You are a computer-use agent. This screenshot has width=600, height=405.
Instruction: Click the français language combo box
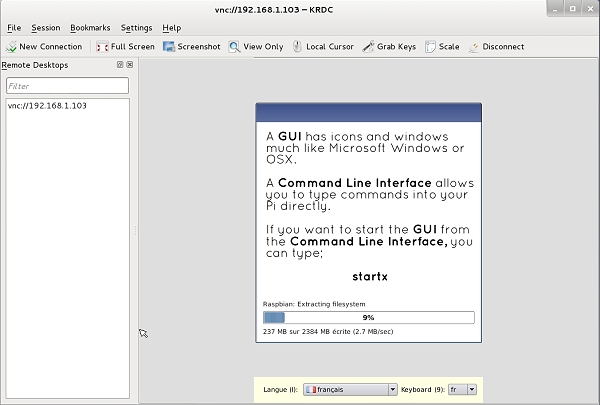coord(351,389)
